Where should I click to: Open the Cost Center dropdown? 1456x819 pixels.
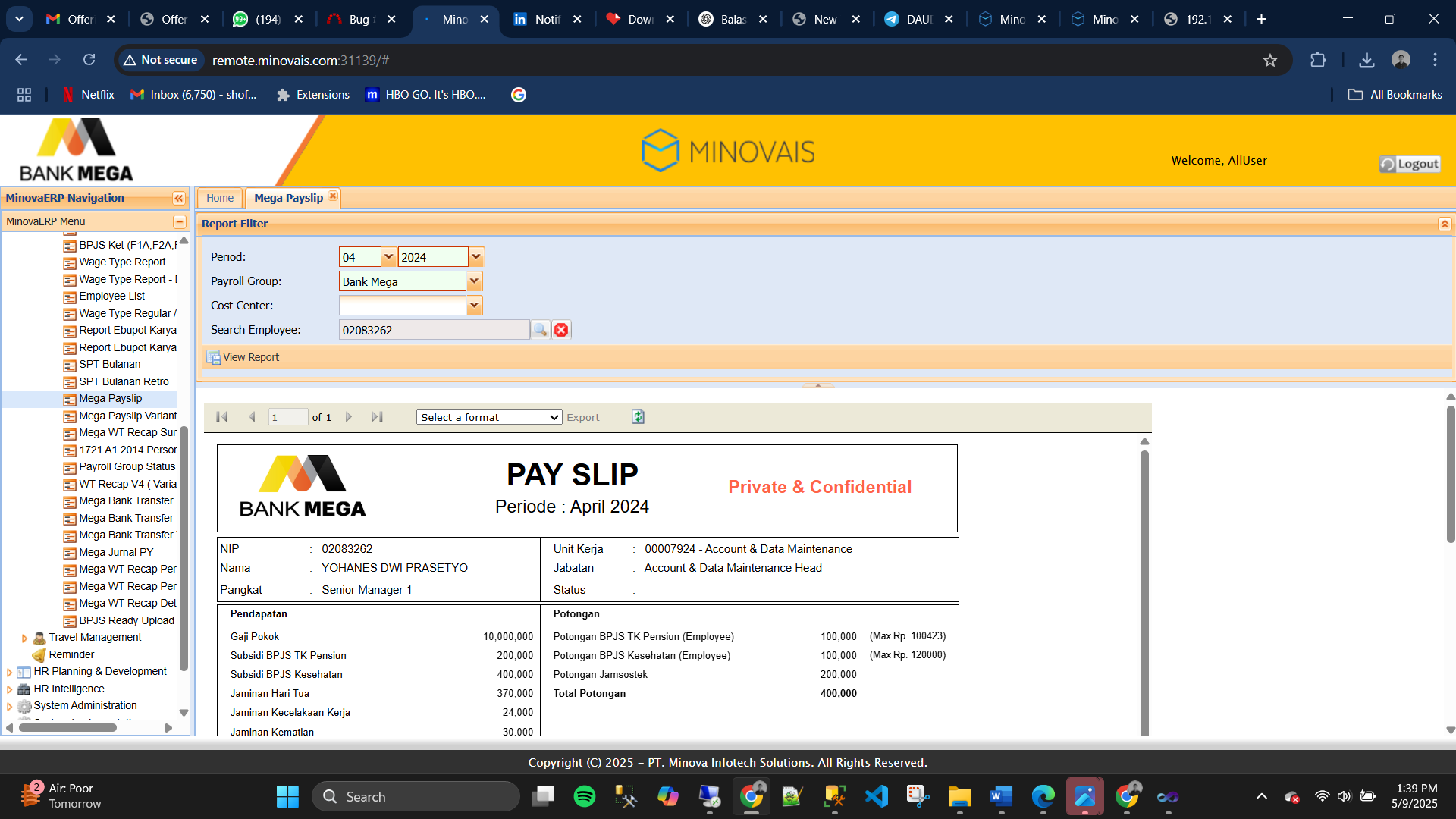pyautogui.click(x=474, y=306)
